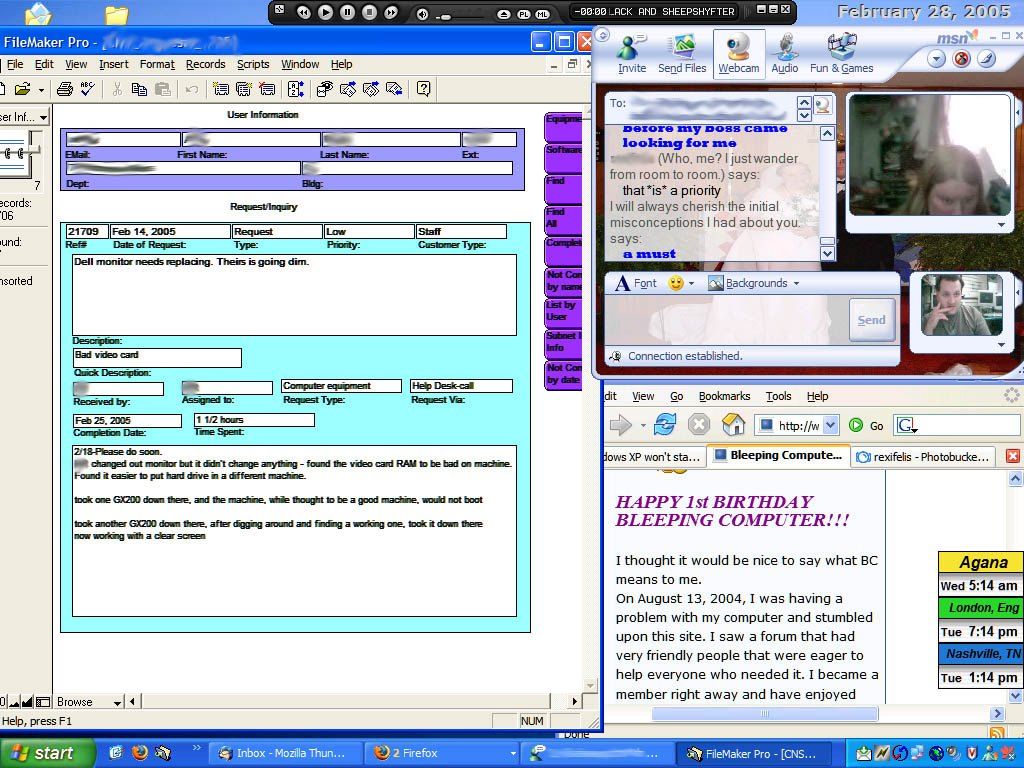1024x768 pixels.
Task: Open the Records menu in FileMaker
Action: pos(205,64)
